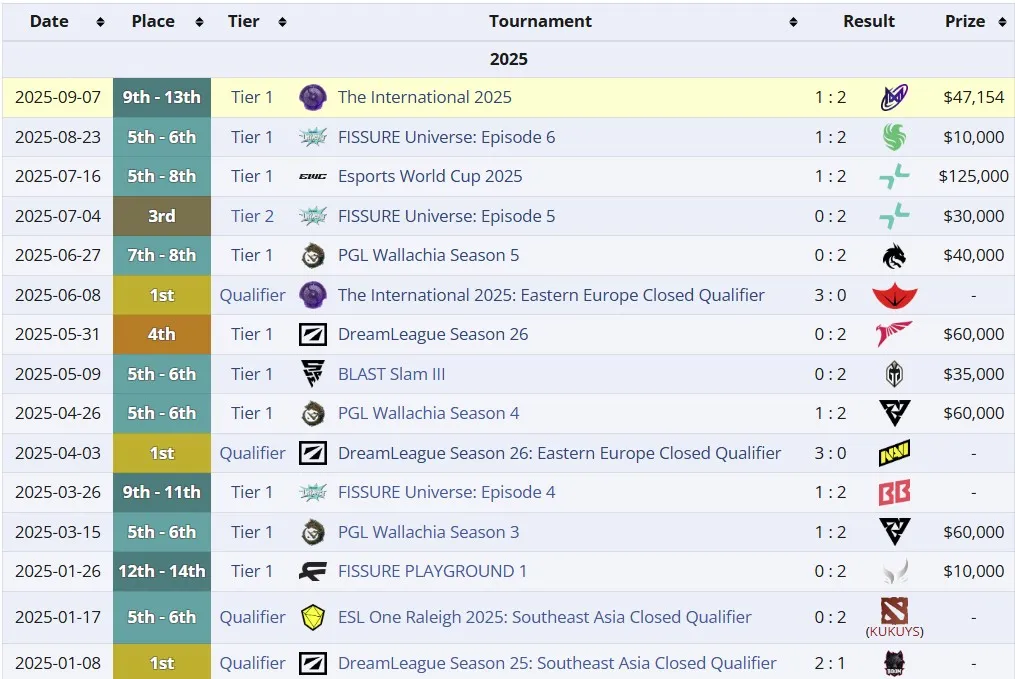Sort table by the Place column arrows
This screenshot has height=679, width=1015.
coord(199,22)
